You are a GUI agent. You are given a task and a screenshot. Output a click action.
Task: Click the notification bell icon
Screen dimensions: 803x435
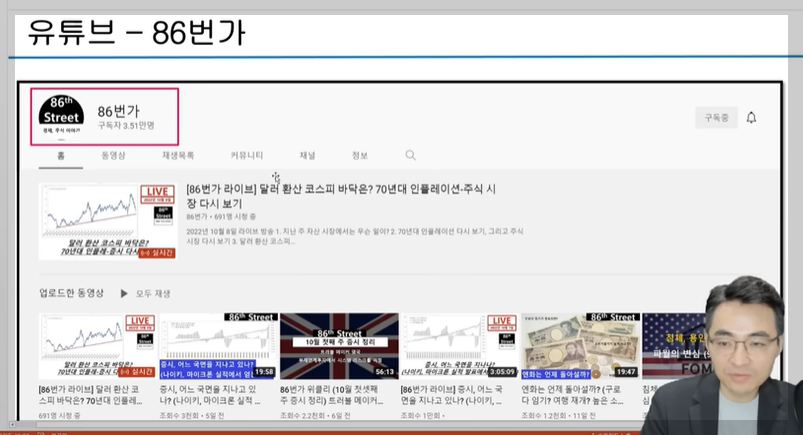click(751, 118)
